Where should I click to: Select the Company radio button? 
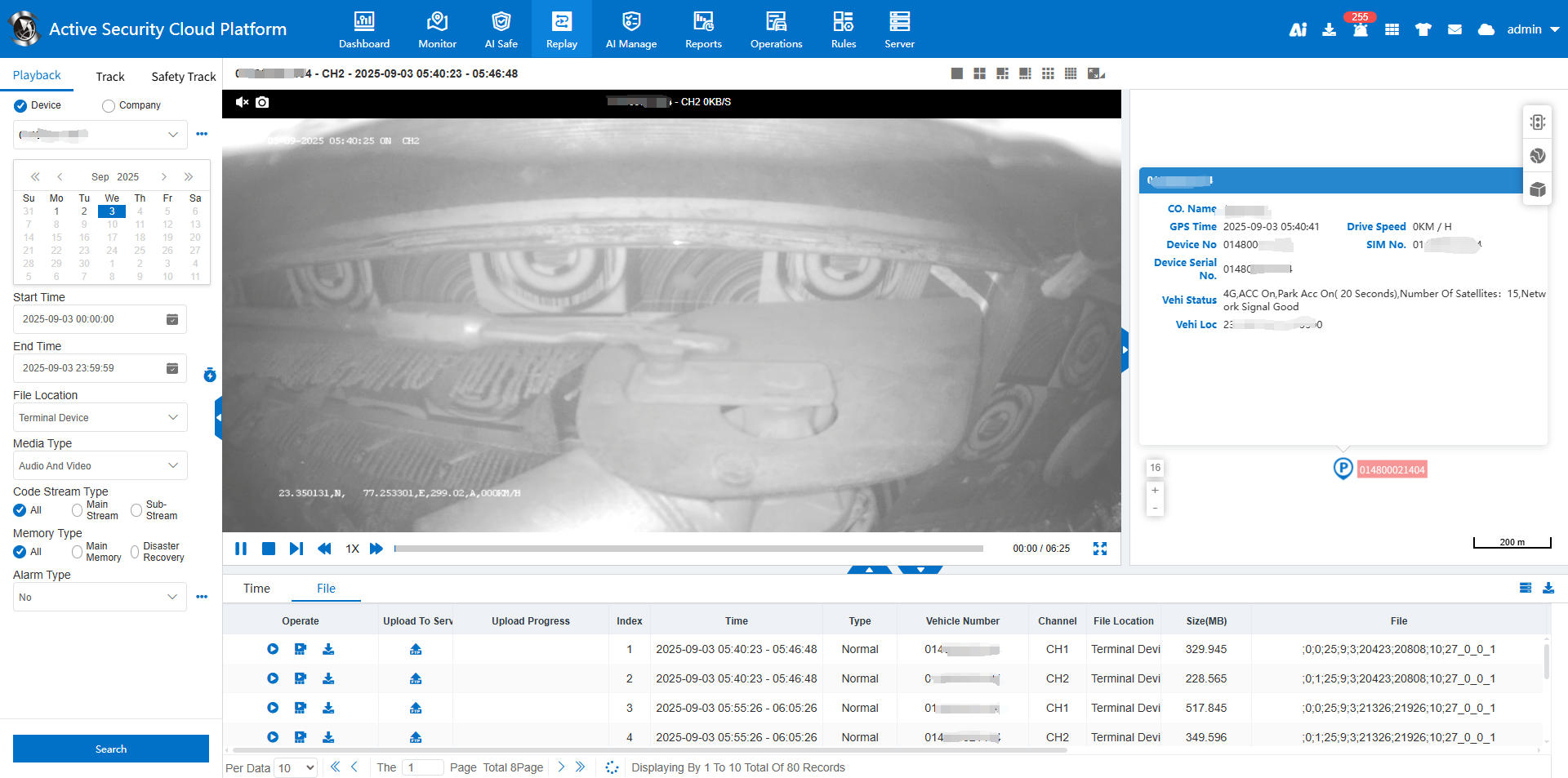109,105
